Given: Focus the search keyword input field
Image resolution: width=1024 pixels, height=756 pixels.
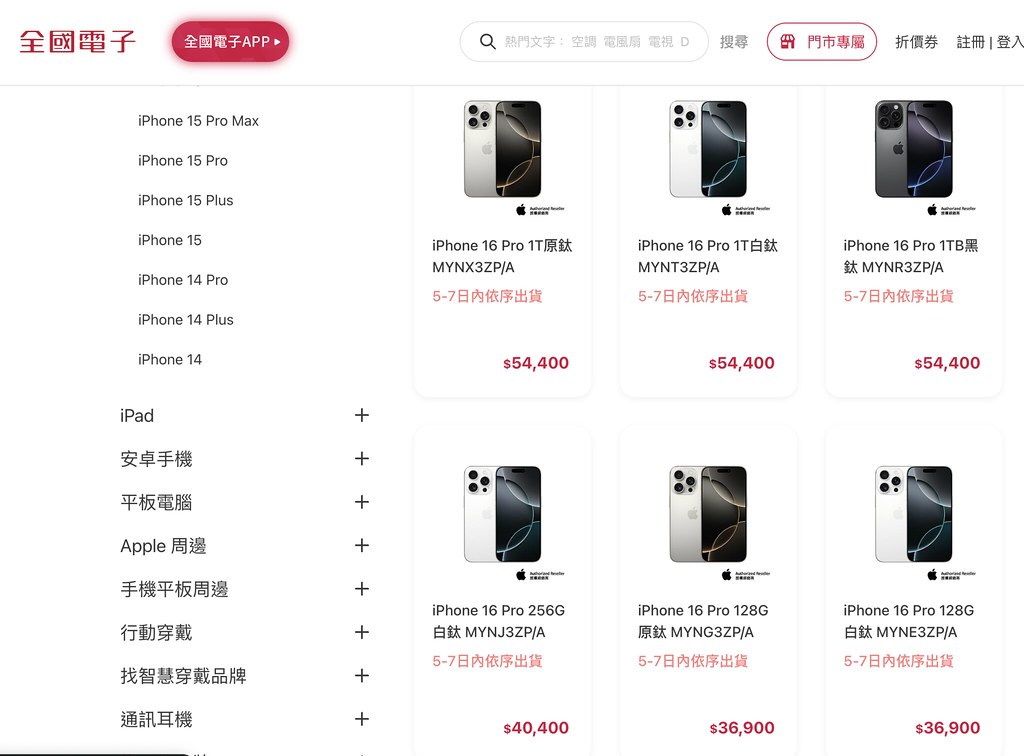Looking at the screenshot, I should [596, 42].
